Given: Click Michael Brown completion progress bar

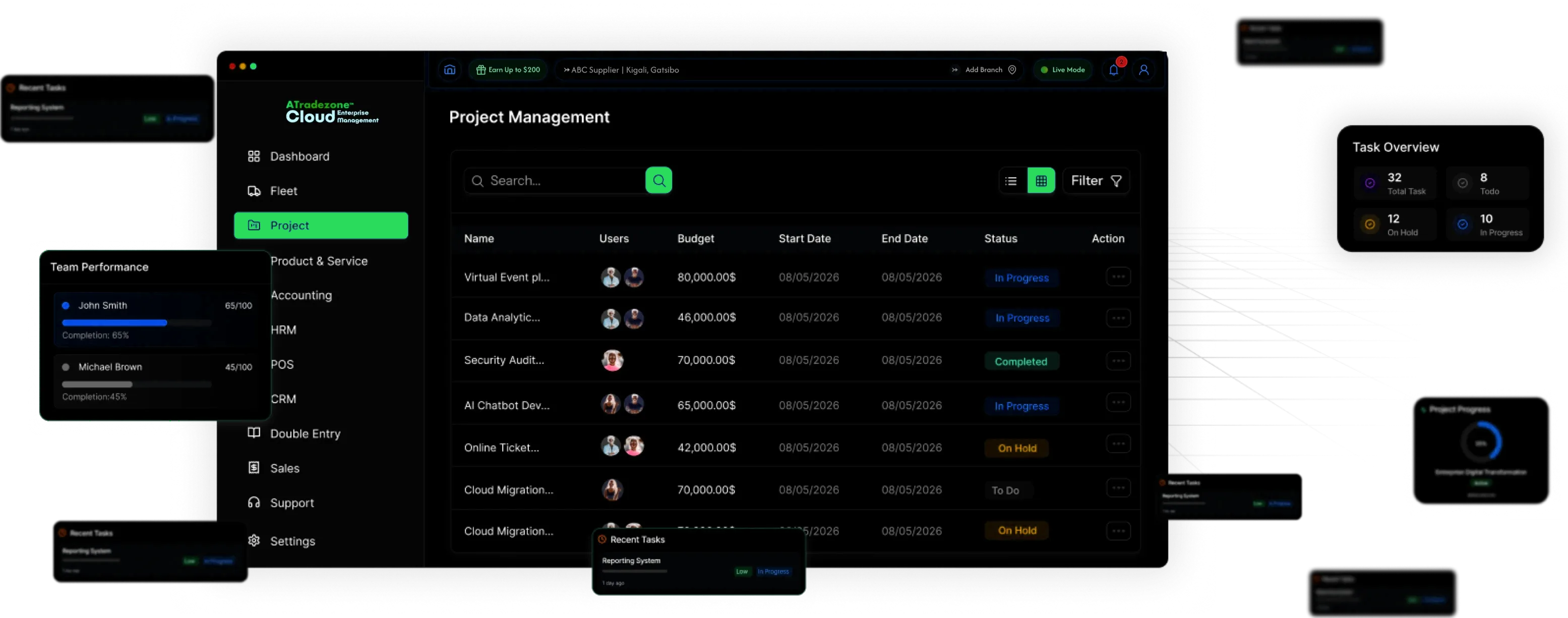Looking at the screenshot, I should (x=137, y=384).
